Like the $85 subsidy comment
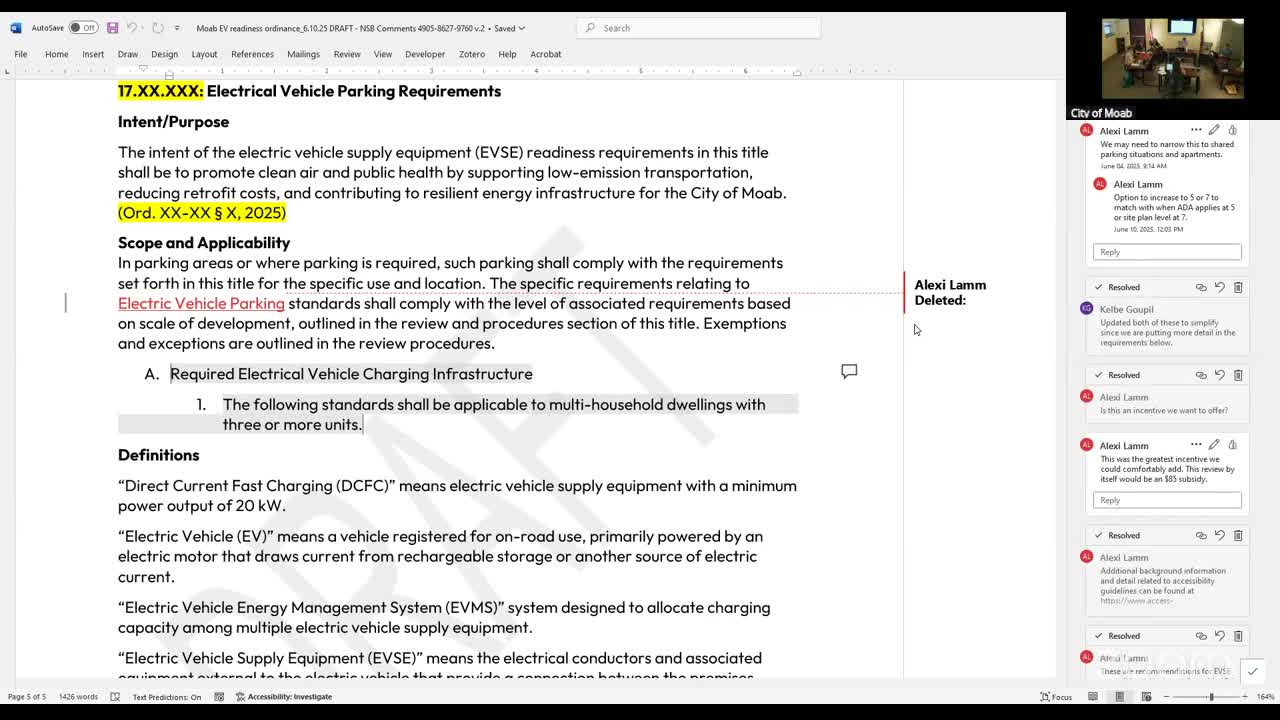Viewport: 1280px width, 720px height. (x=1232, y=444)
